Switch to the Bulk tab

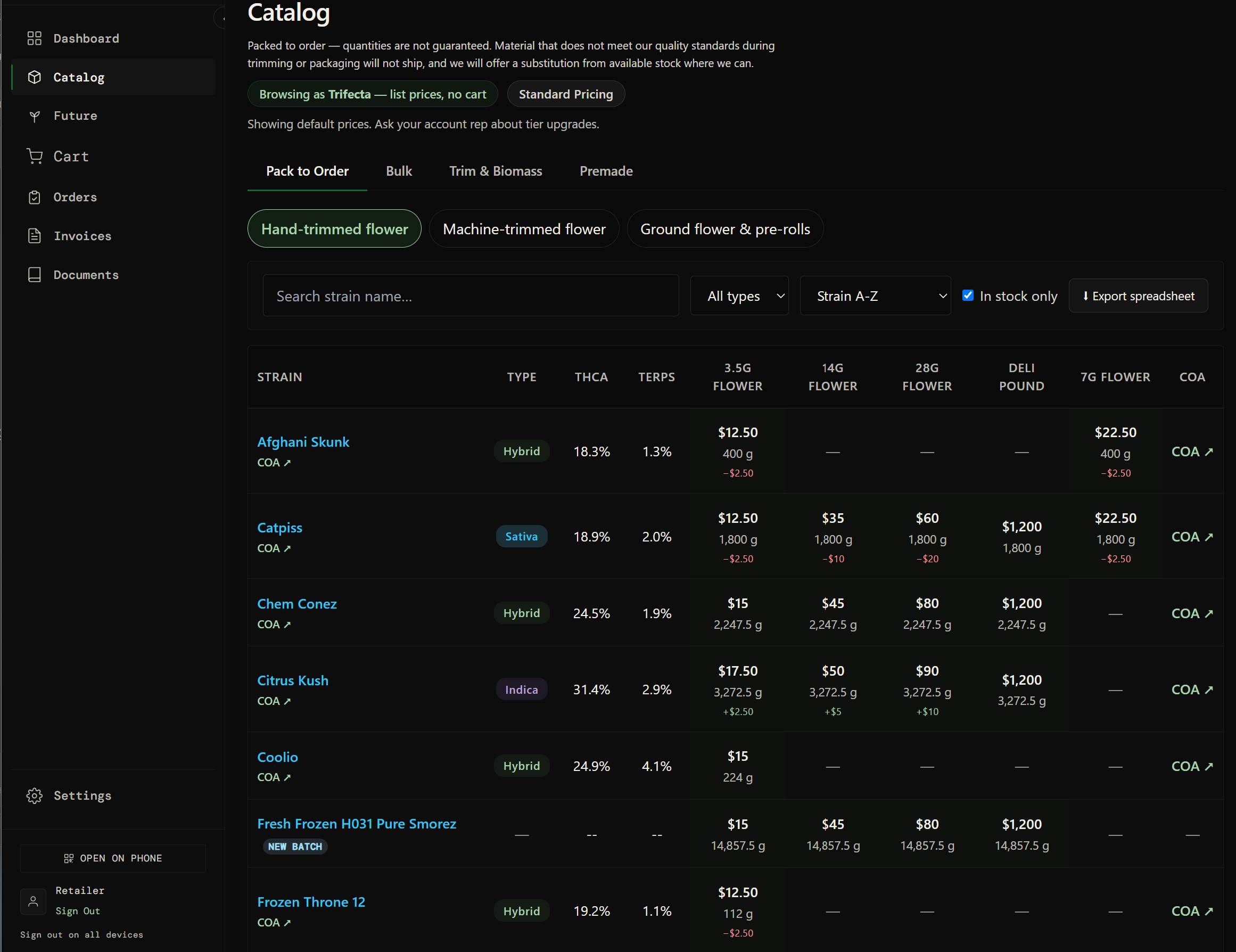click(x=398, y=171)
